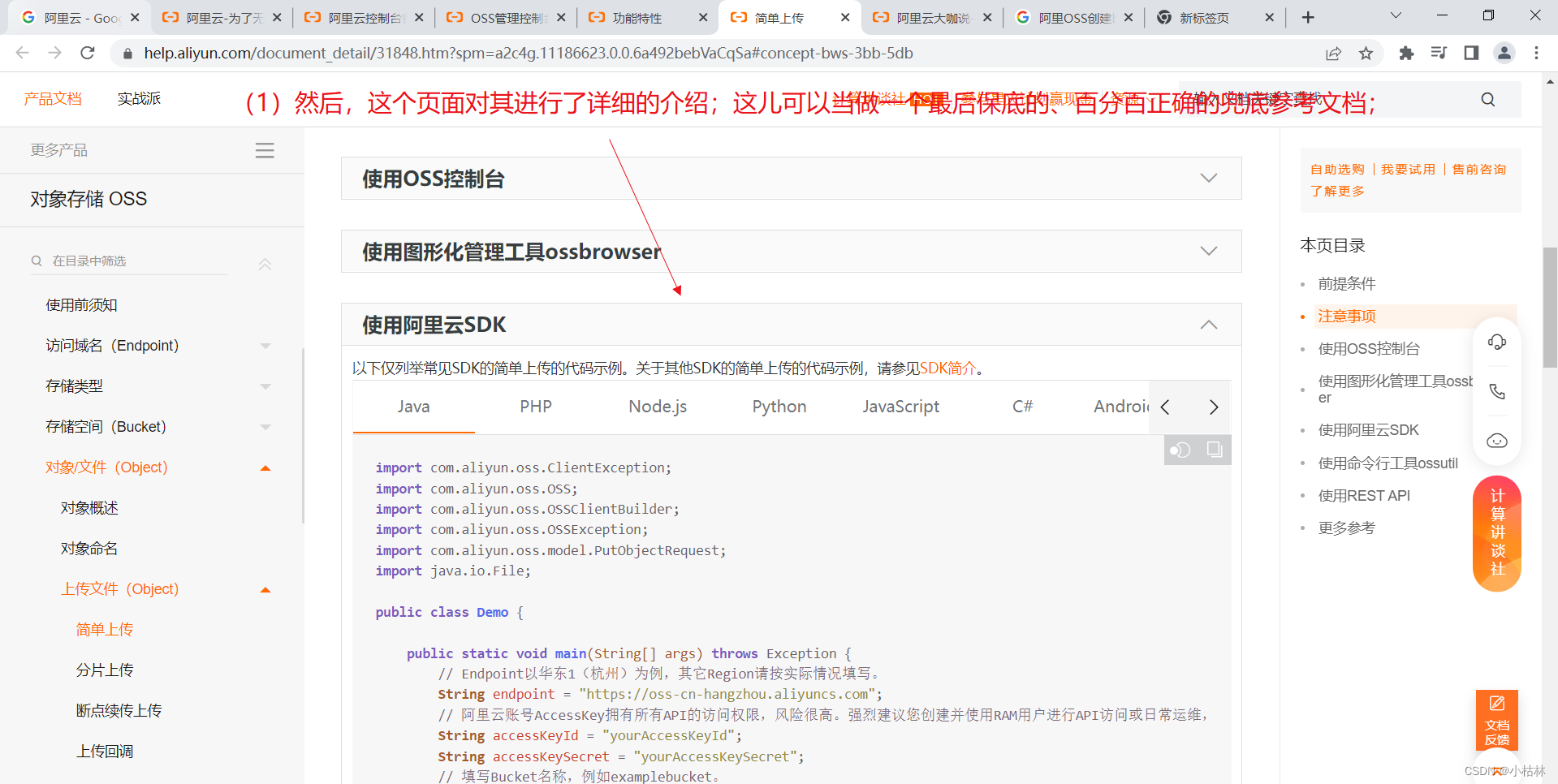Screen dimensions: 1558x784
Task: Reload the page with the refresh icon
Action: (88, 53)
